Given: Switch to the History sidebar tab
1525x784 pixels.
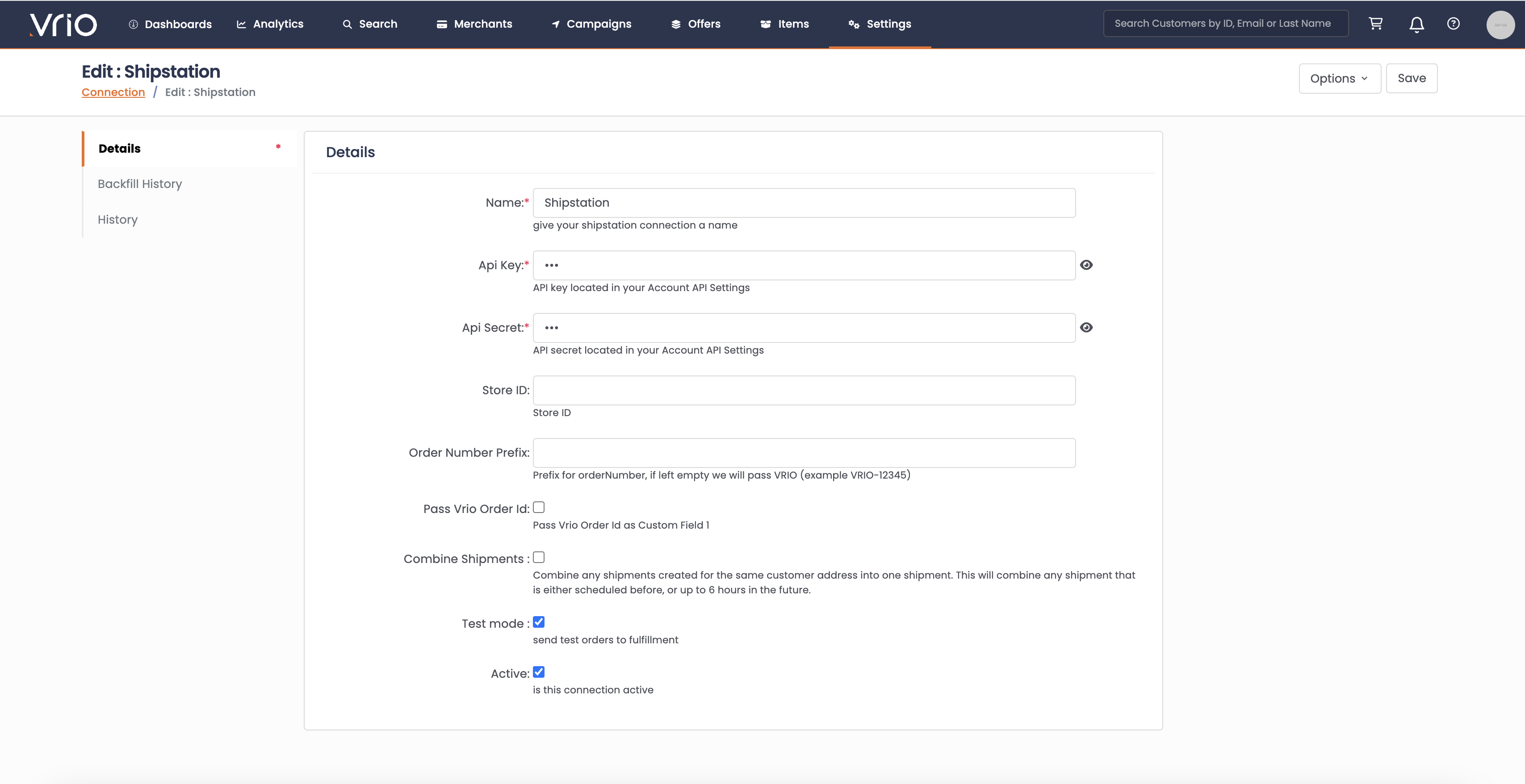Looking at the screenshot, I should [x=189, y=220].
